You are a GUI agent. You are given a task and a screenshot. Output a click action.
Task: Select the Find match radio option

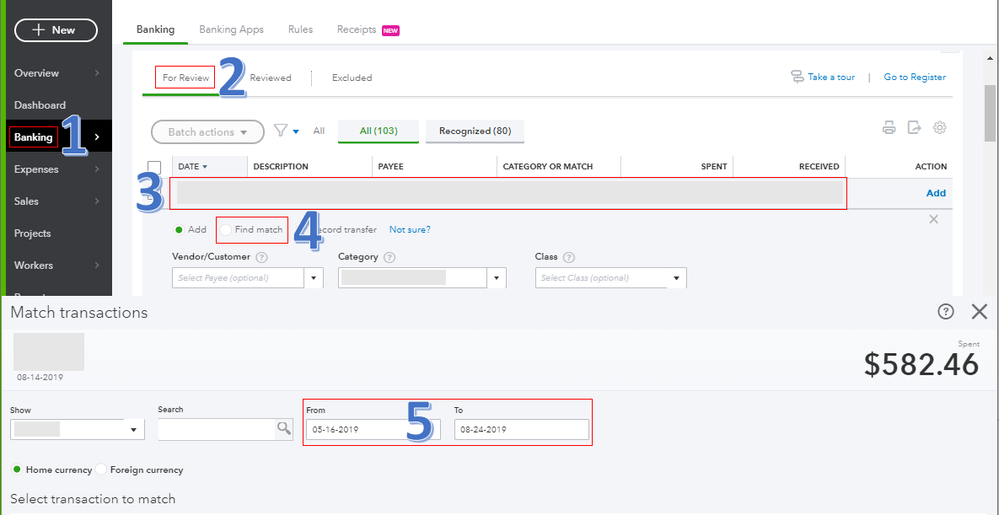pyautogui.click(x=226, y=229)
